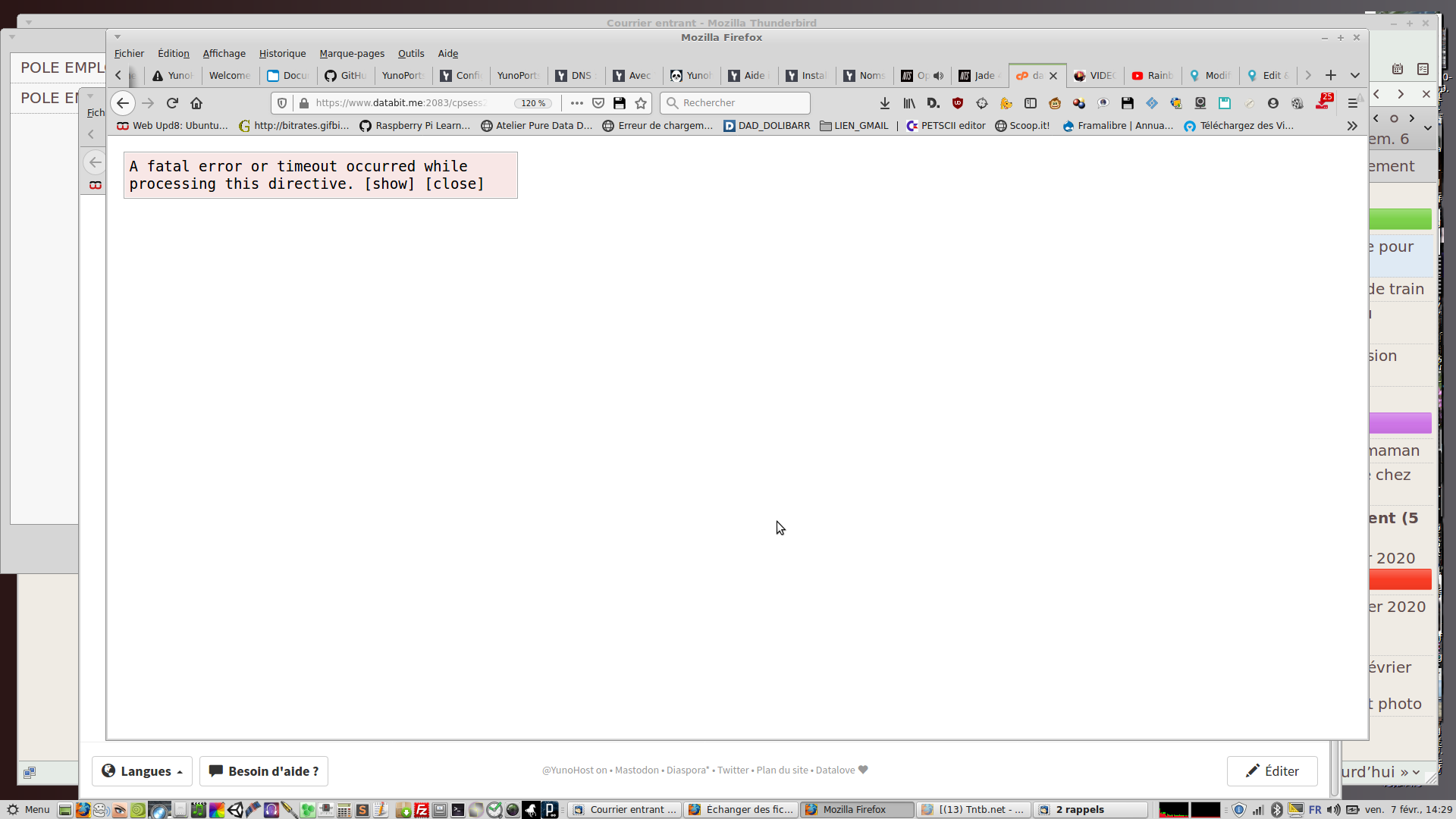The width and height of the screenshot is (1456, 819).
Task: Show more bookmarks toolbar items
Action: click(1352, 126)
